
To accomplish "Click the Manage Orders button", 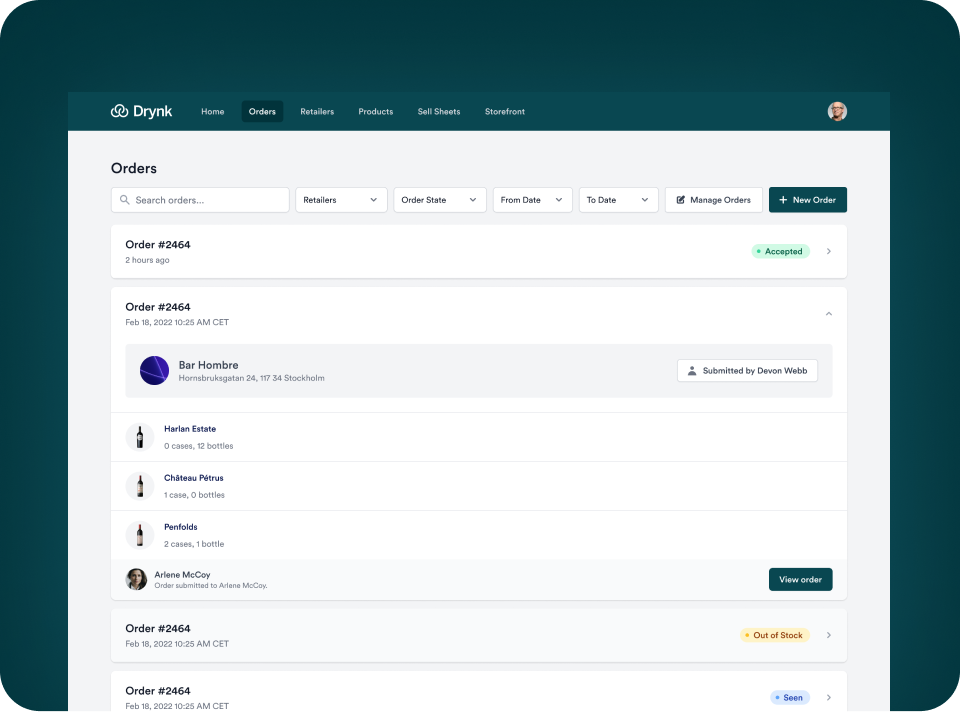I will [x=714, y=200].
